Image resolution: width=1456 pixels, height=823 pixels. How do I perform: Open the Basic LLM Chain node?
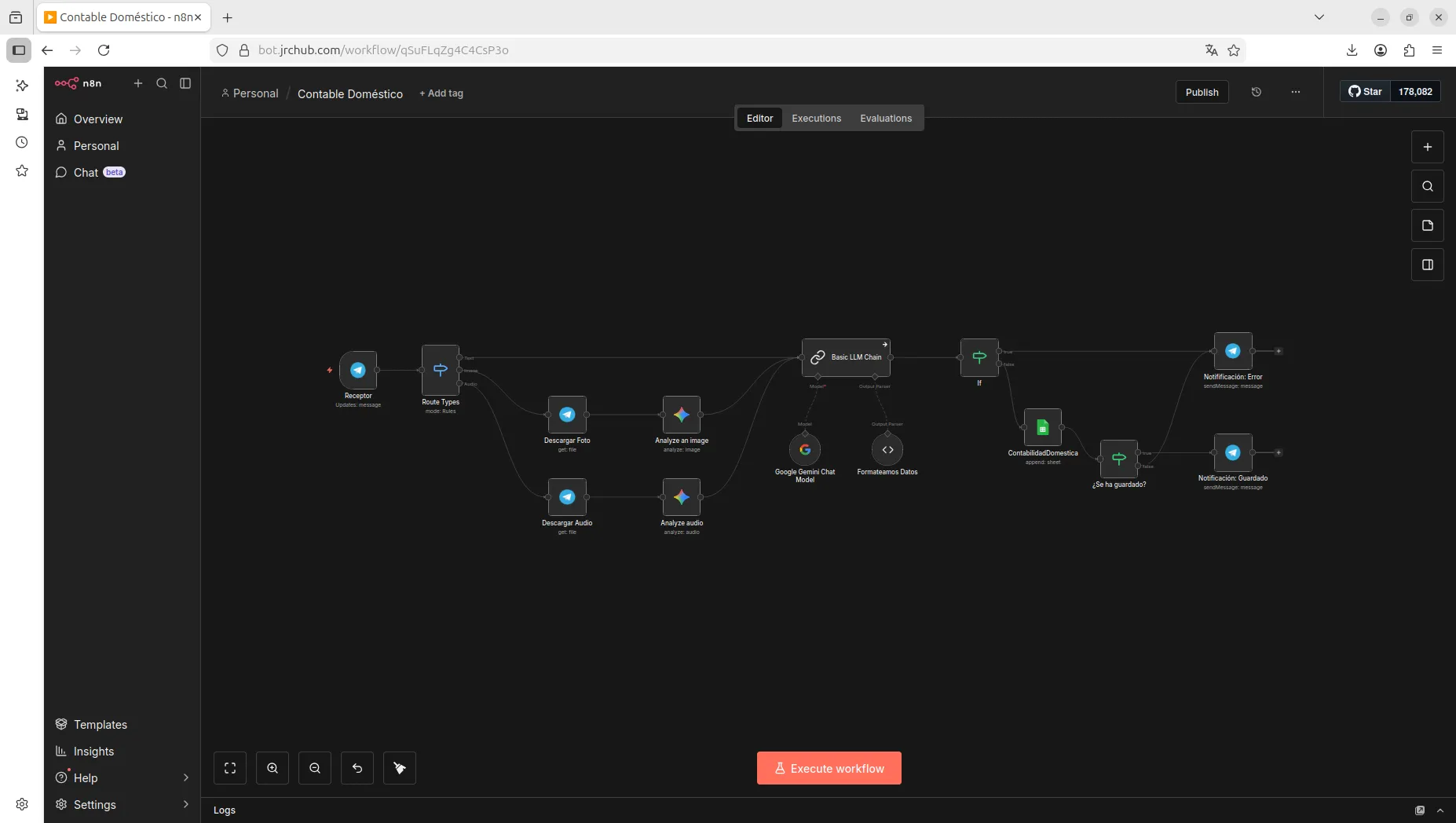[846, 357]
